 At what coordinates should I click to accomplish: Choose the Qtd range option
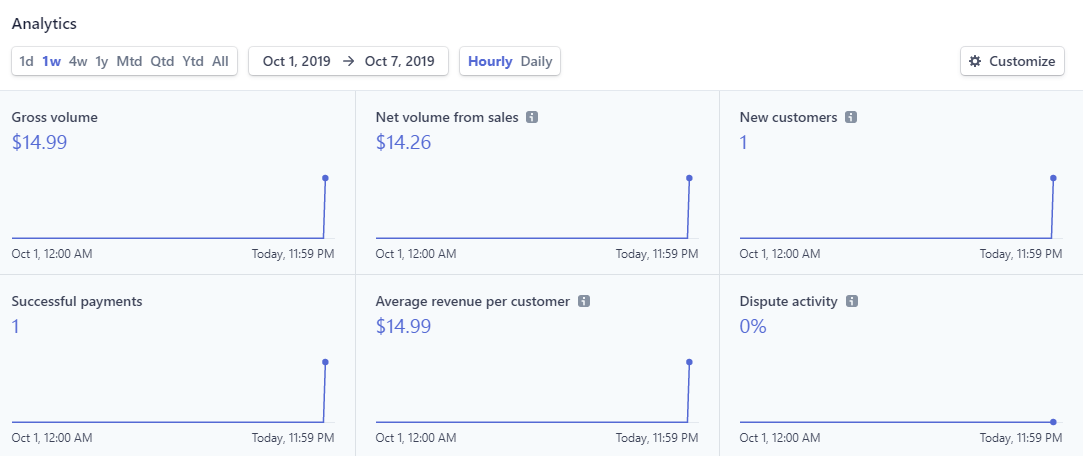pyautogui.click(x=162, y=61)
